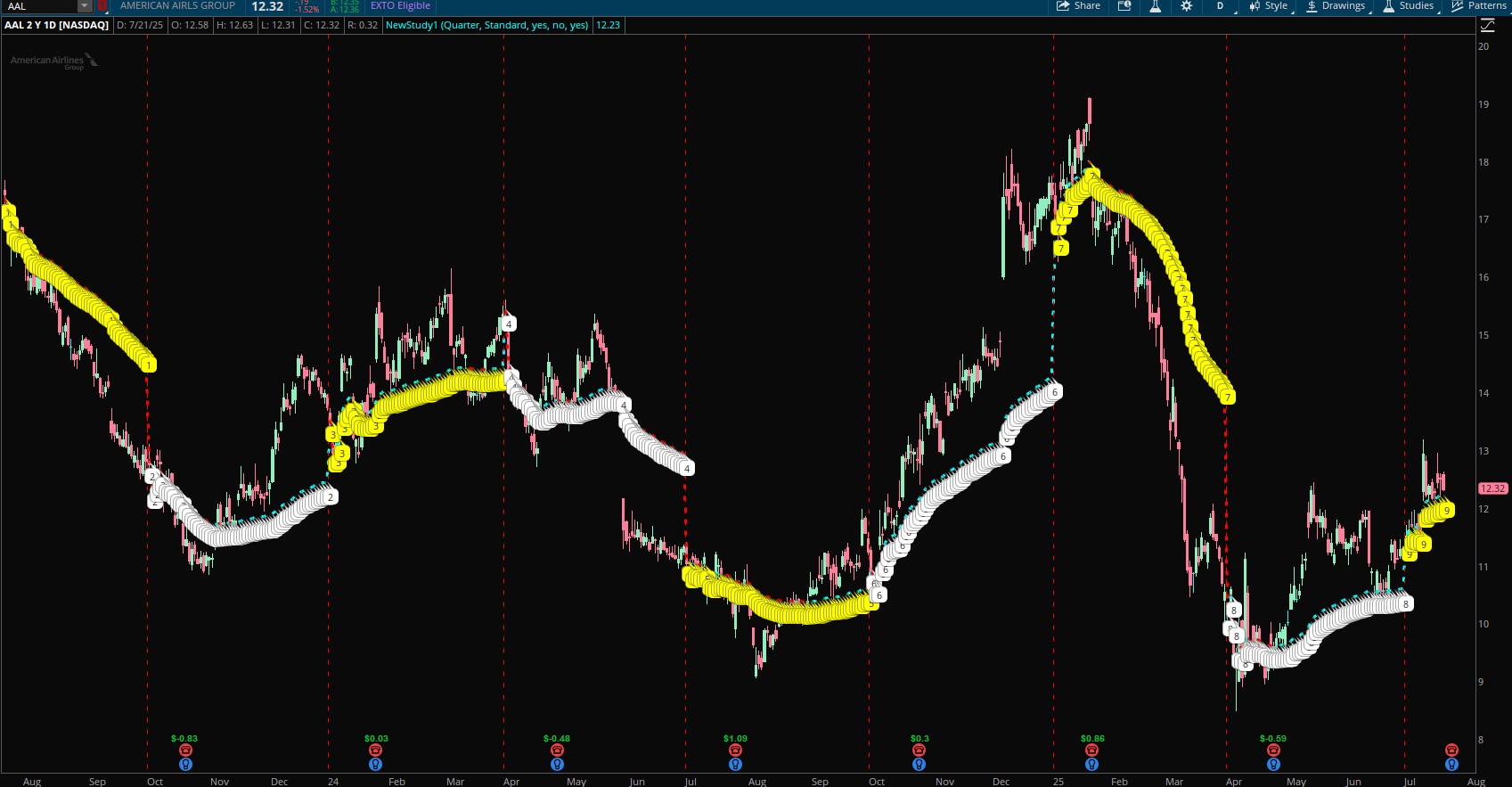Screen dimensions: 1512x787
Task: Click the 25 year label on the time axis
Action: 1058,782
